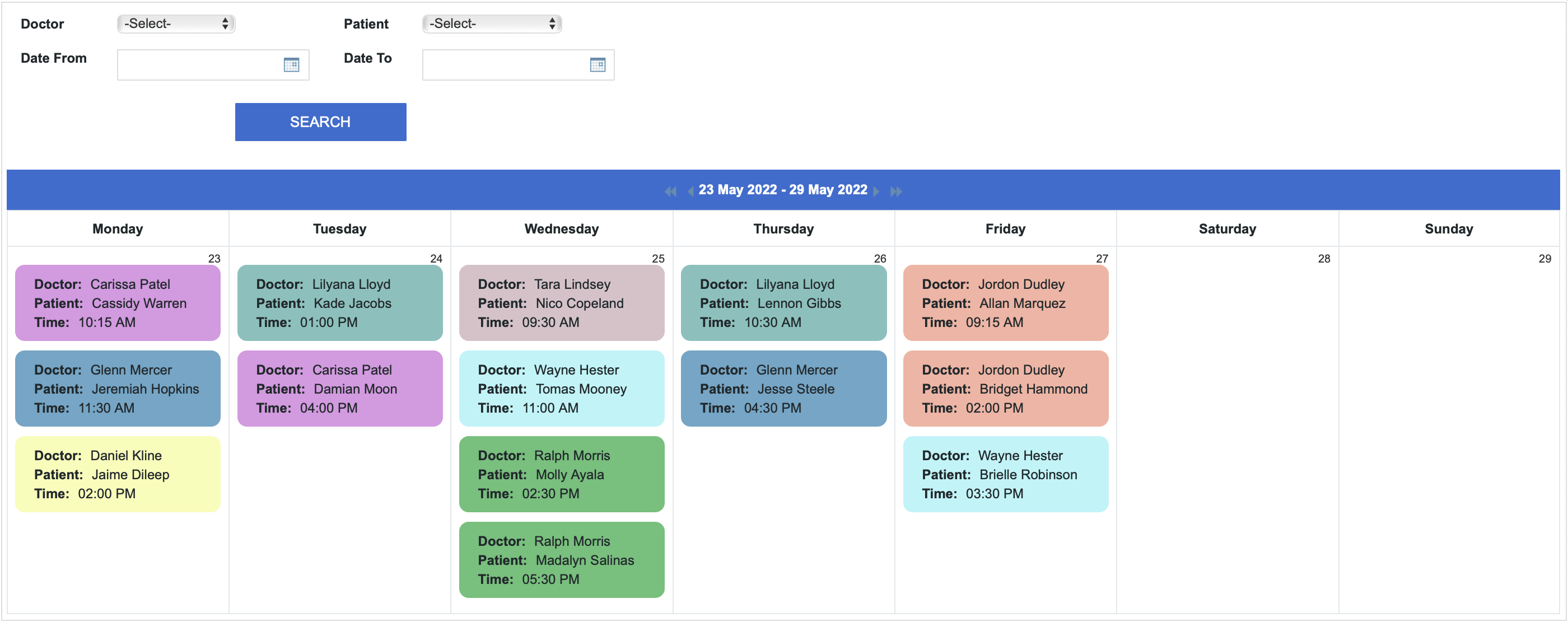Viewport: 1568px width, 622px height.
Task: Click the SEARCH button
Action: point(320,121)
